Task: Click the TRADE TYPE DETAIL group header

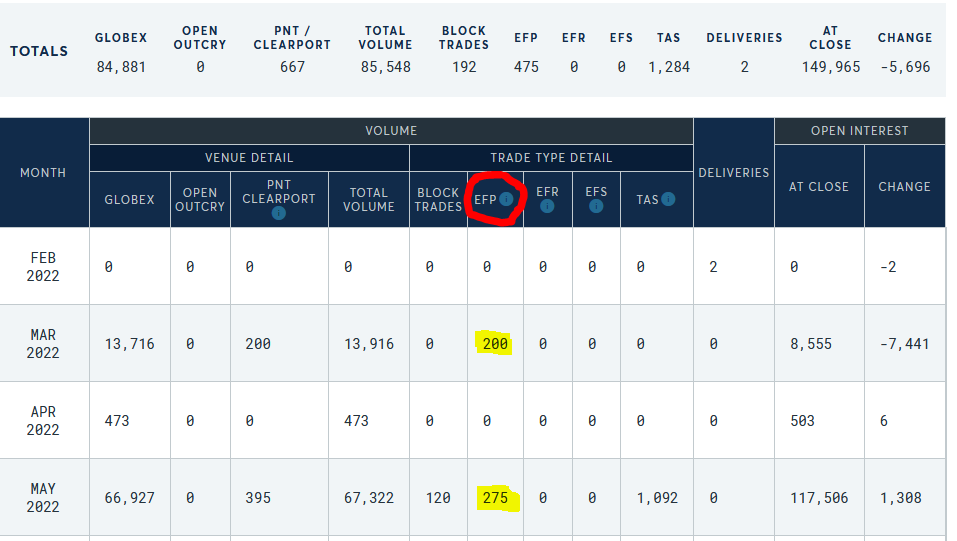Action: [x=551, y=158]
